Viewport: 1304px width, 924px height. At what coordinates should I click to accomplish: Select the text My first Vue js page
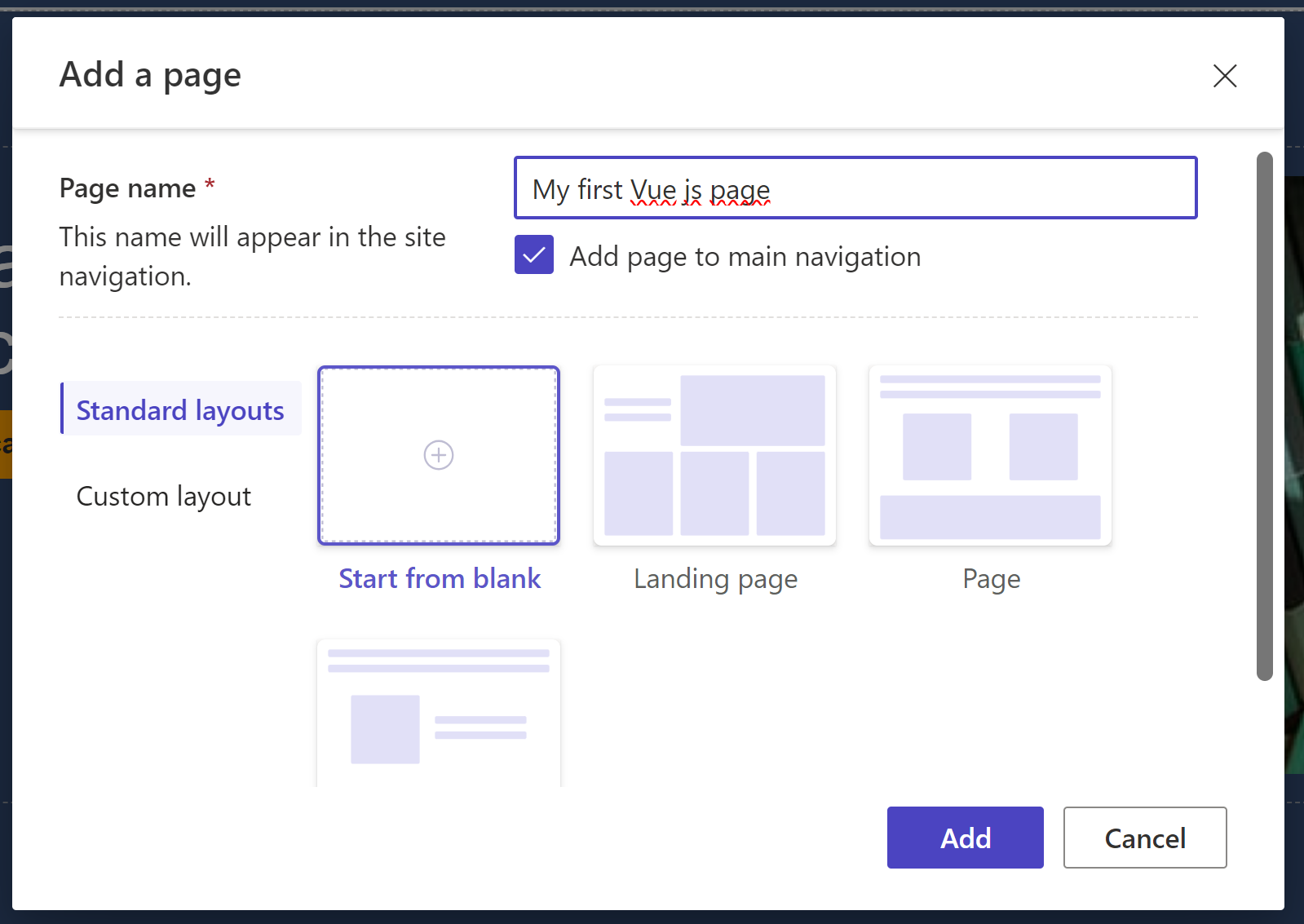click(x=650, y=188)
